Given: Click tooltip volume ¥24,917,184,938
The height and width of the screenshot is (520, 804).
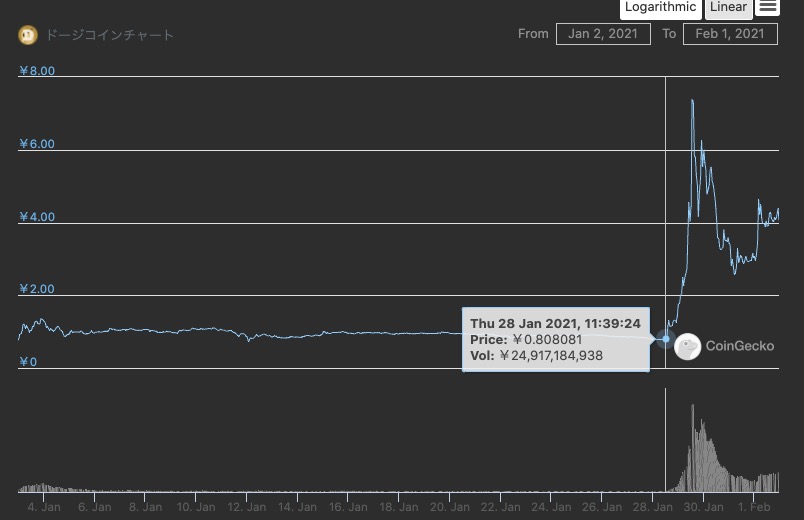Looking at the screenshot, I should tap(551, 355).
